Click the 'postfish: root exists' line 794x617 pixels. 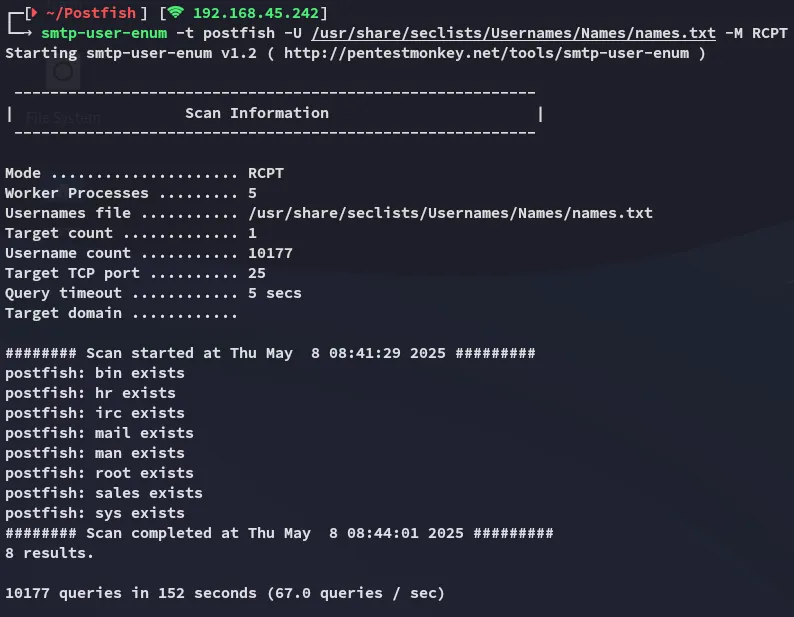pyautogui.click(x=99, y=473)
